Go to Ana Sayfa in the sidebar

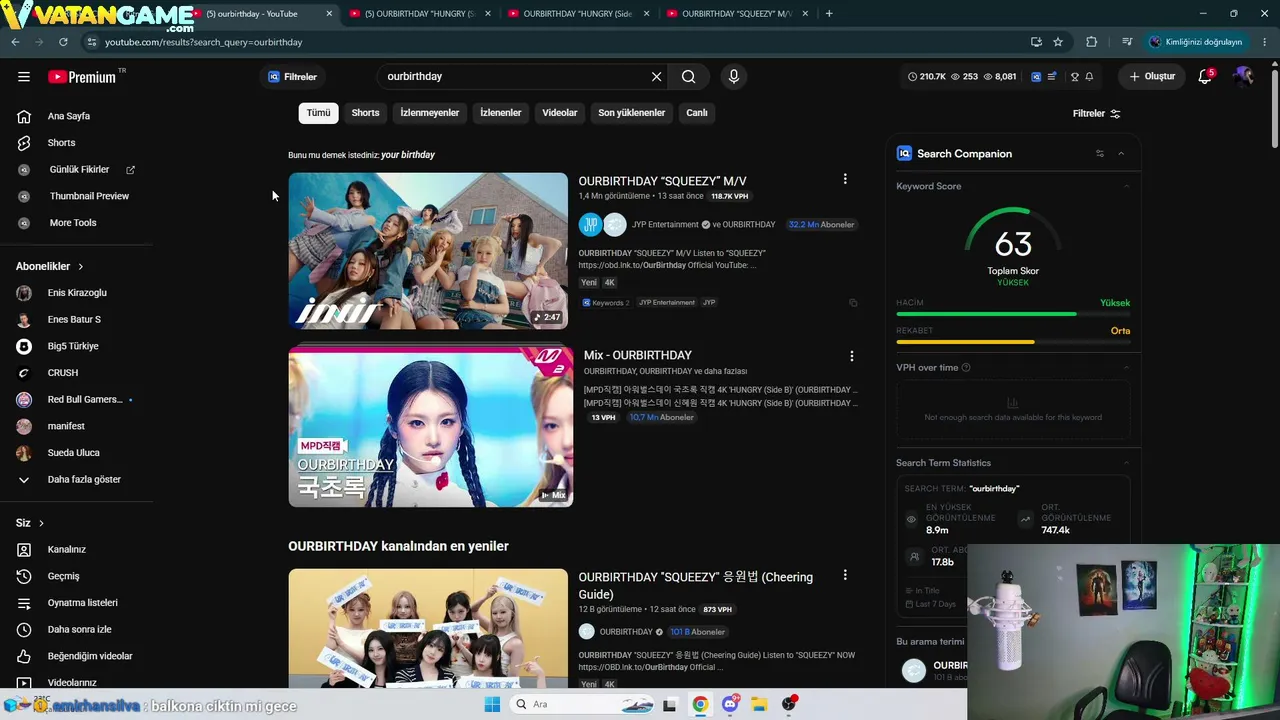68,116
